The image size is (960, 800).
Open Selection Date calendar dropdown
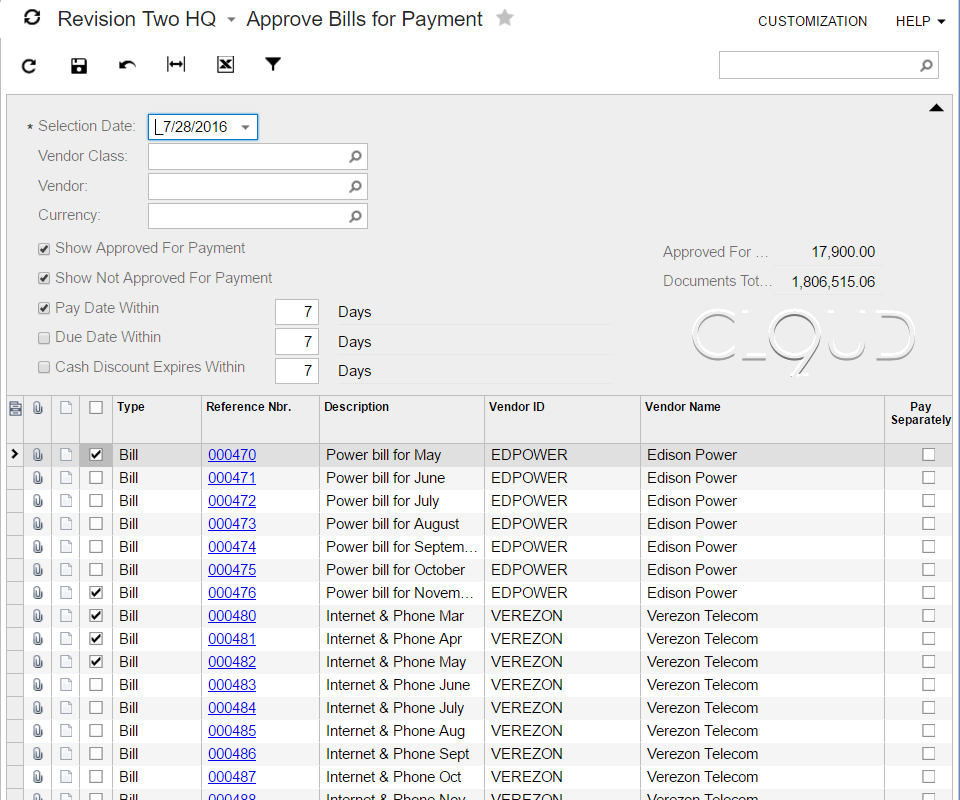[x=246, y=127]
